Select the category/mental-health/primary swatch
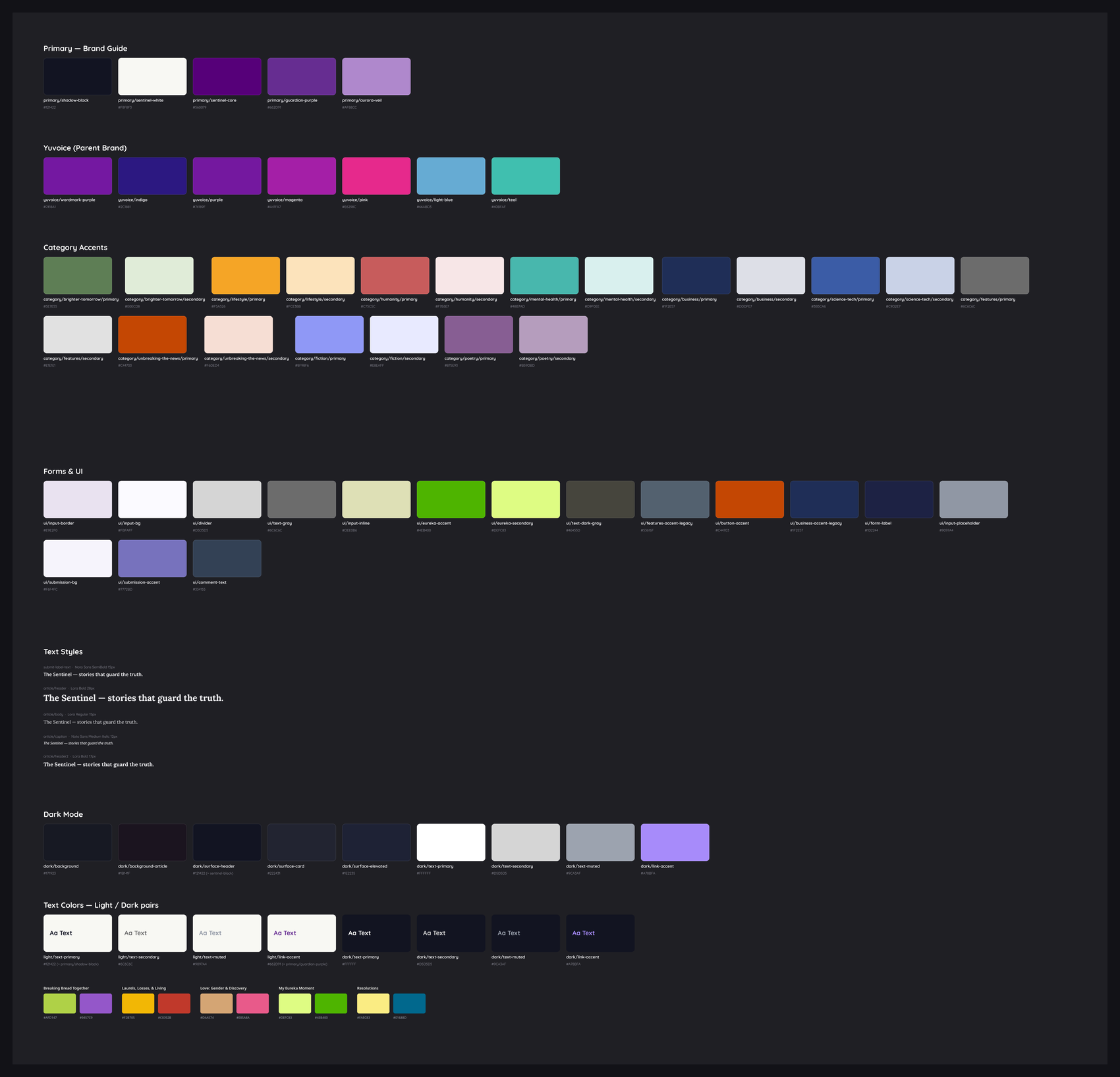 coord(544,275)
